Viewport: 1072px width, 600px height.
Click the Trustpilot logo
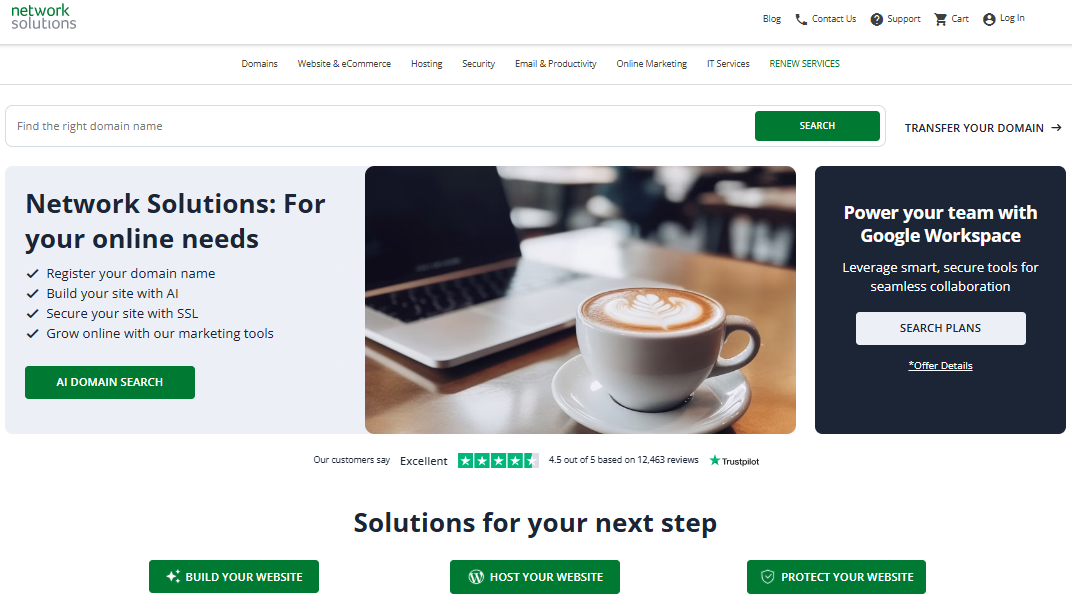pos(734,461)
